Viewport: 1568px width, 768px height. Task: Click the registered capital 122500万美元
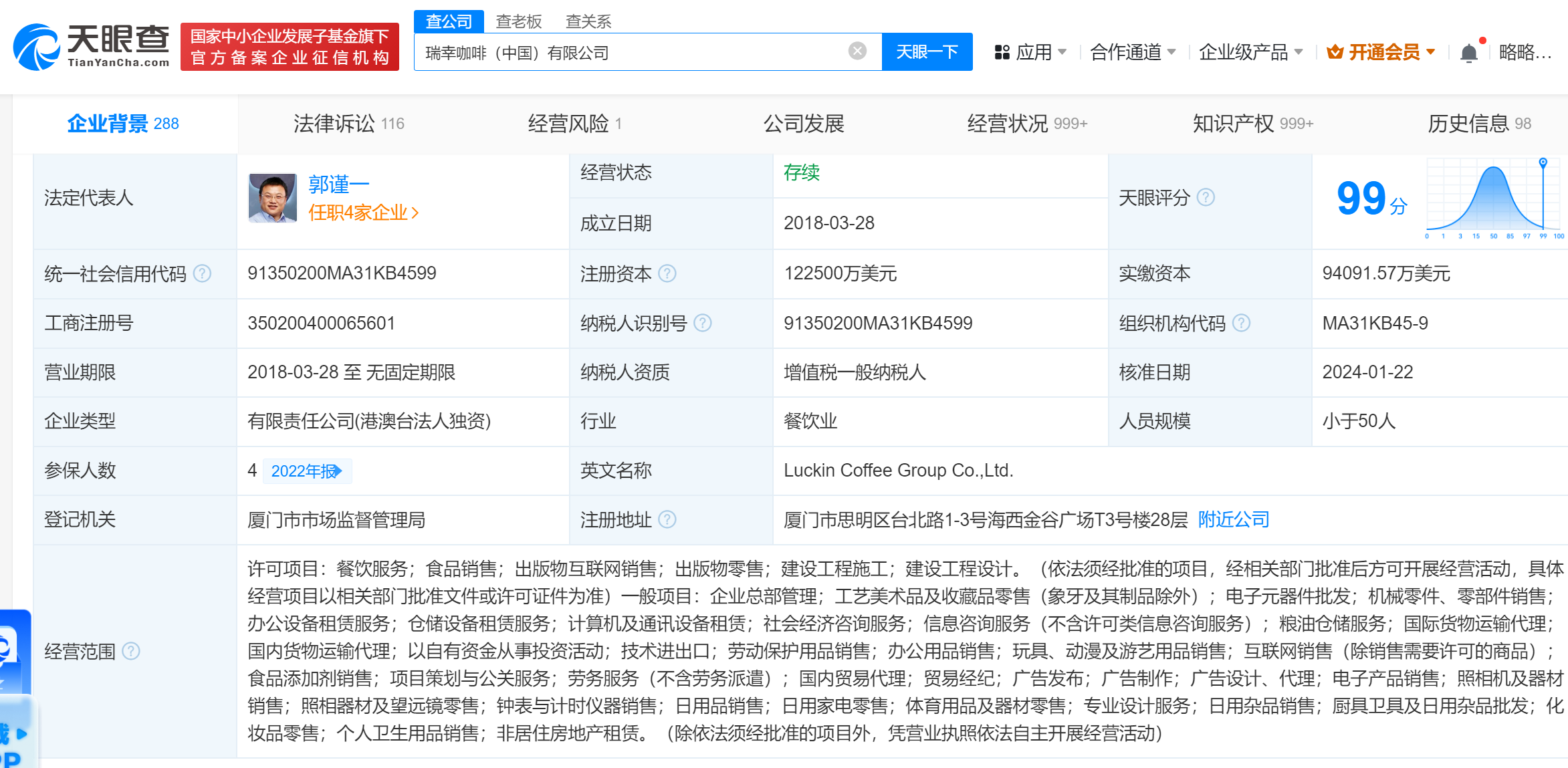point(841,273)
